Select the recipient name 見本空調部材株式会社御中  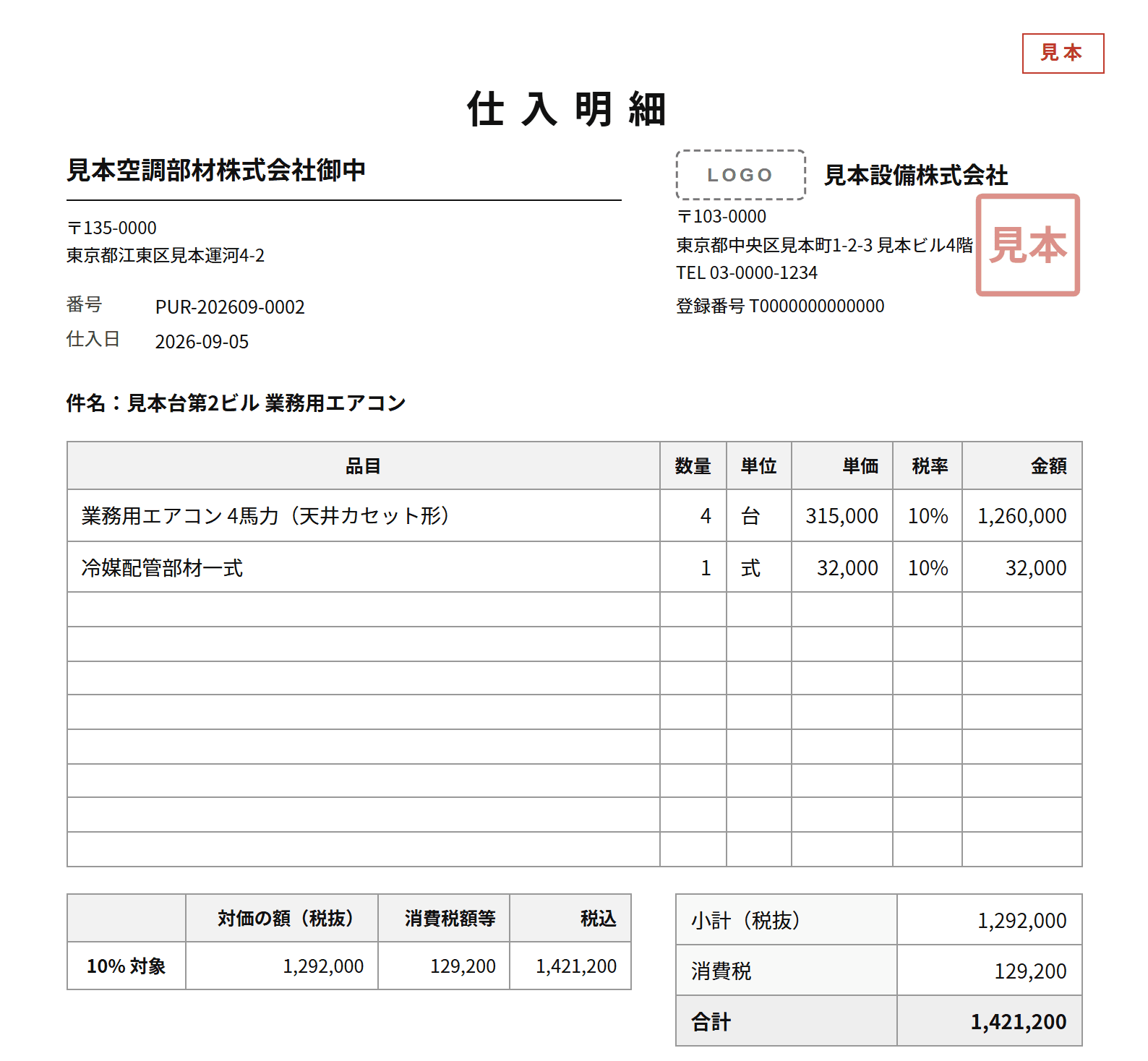216,171
